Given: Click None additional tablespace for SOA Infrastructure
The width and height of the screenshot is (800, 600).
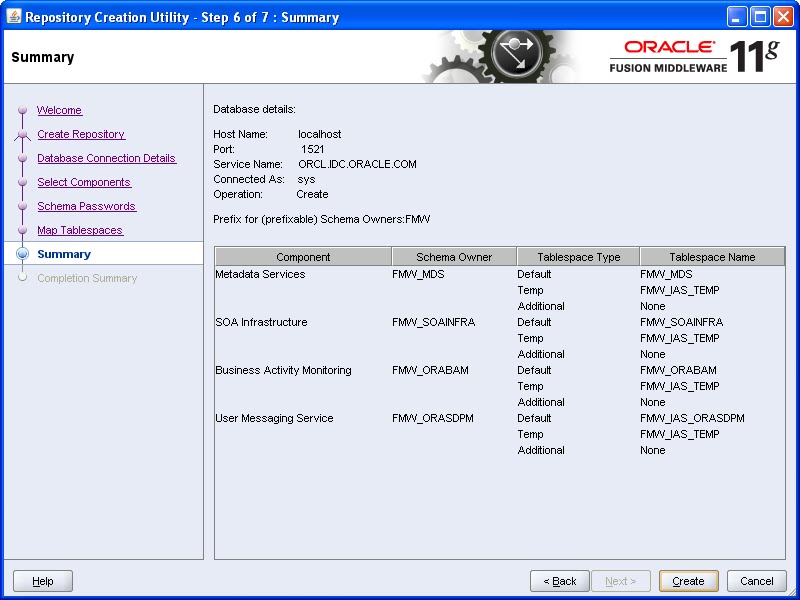Looking at the screenshot, I should tap(653, 354).
